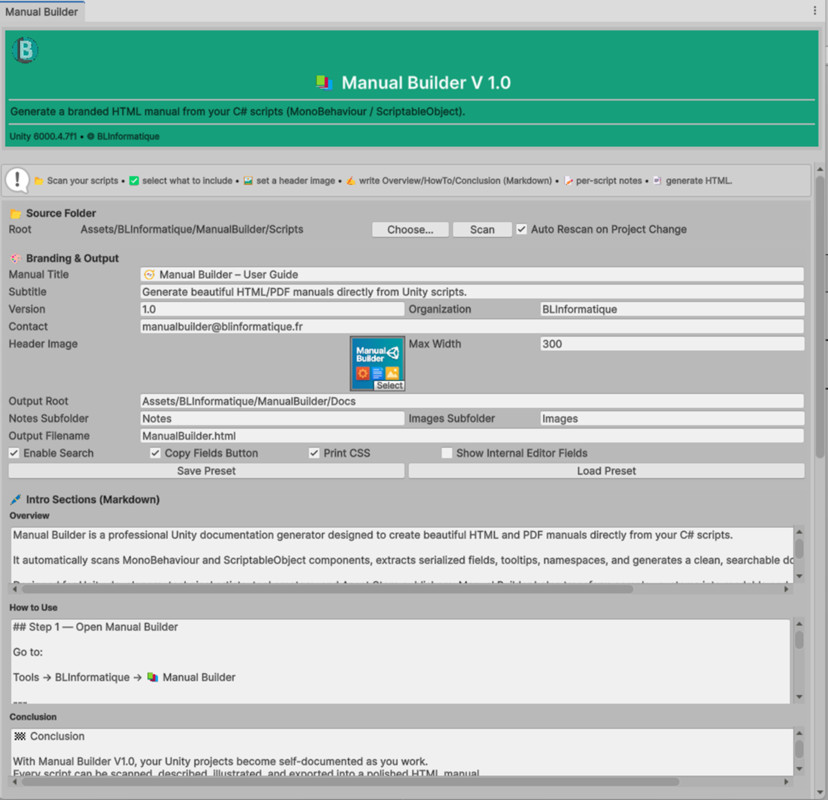The height and width of the screenshot is (800, 828).
Task: Click folder icon before Scan your scripts
Action: pos(39,181)
